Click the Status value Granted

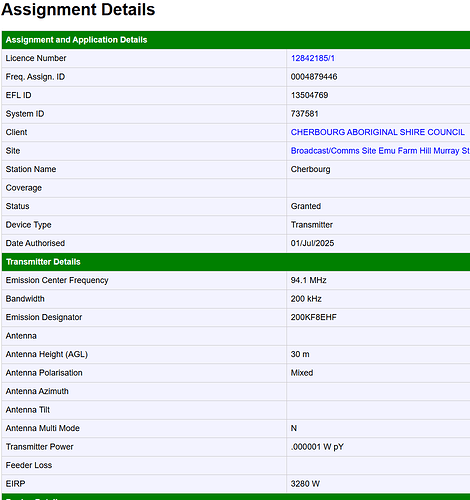[x=306, y=206]
